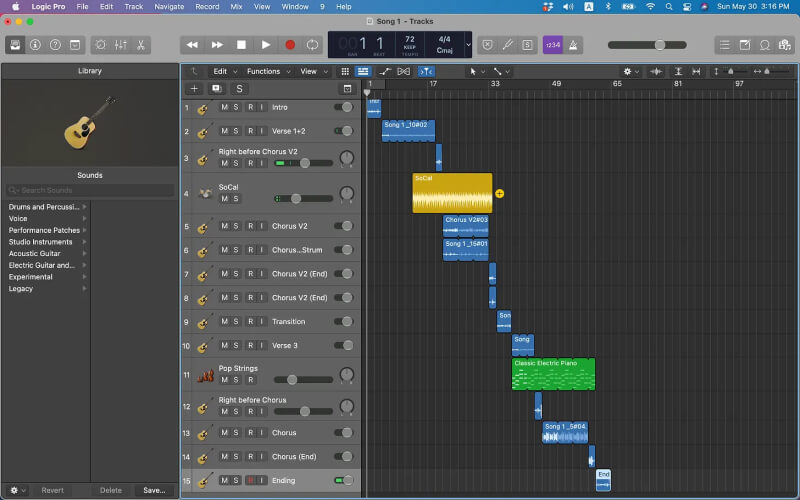
Task: Click the Delete button in Library
Action: click(x=111, y=490)
